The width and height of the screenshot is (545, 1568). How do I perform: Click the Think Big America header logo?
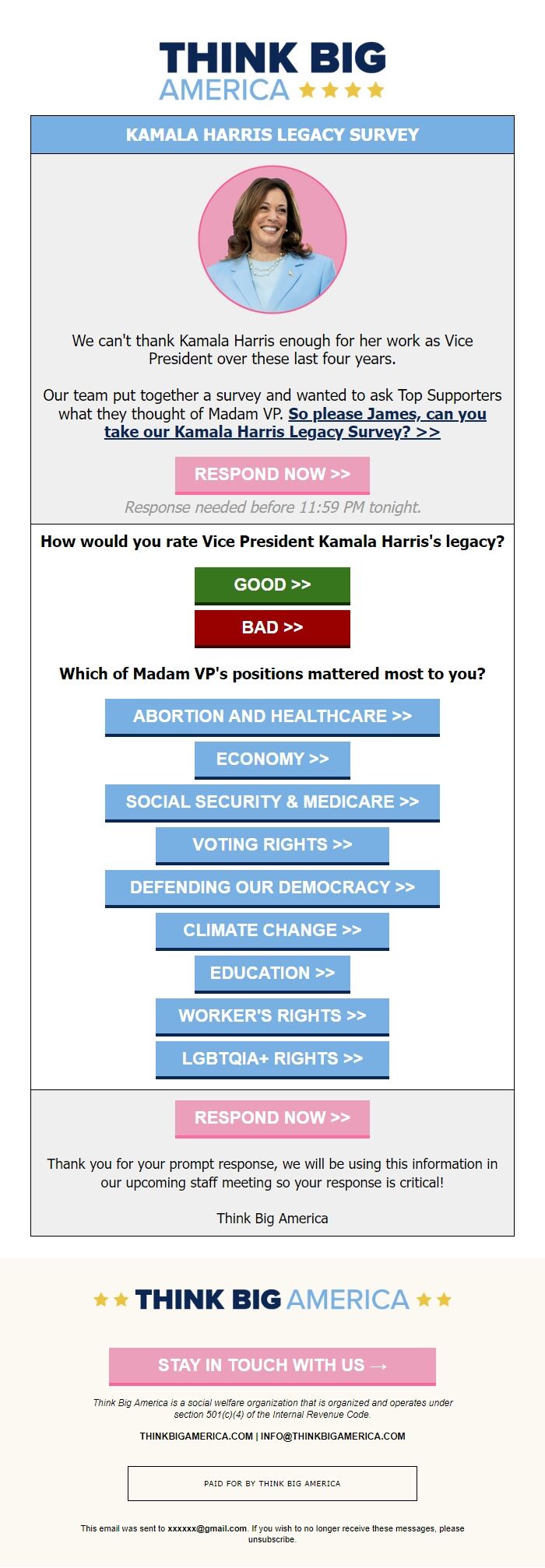pyautogui.click(x=272, y=72)
